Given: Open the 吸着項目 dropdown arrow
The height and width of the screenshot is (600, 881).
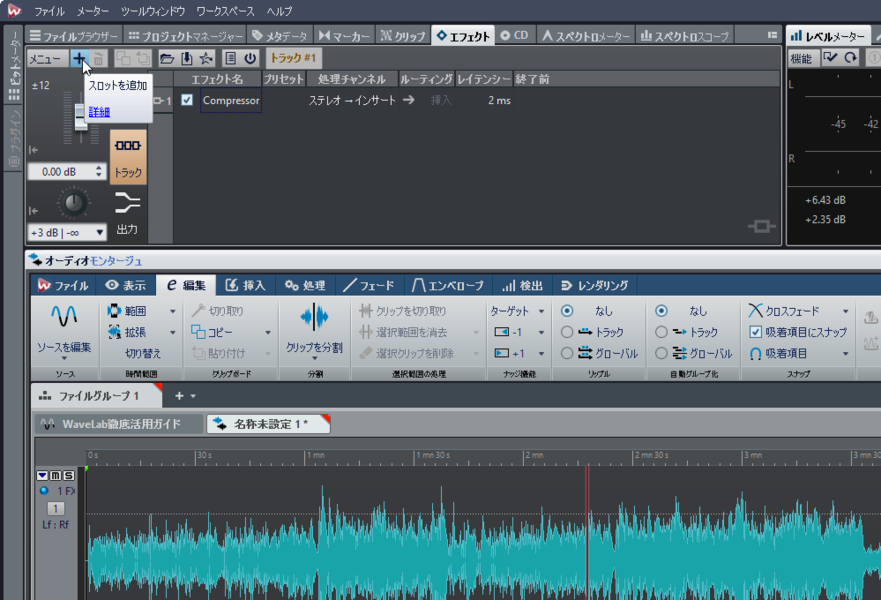Looking at the screenshot, I should [x=845, y=354].
